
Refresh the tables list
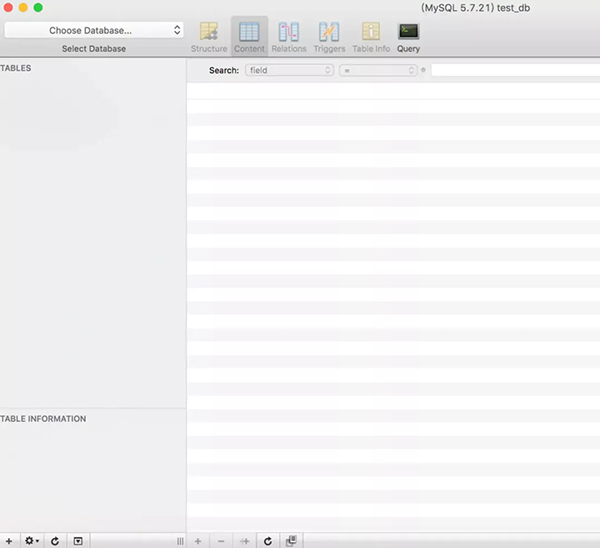(x=55, y=541)
